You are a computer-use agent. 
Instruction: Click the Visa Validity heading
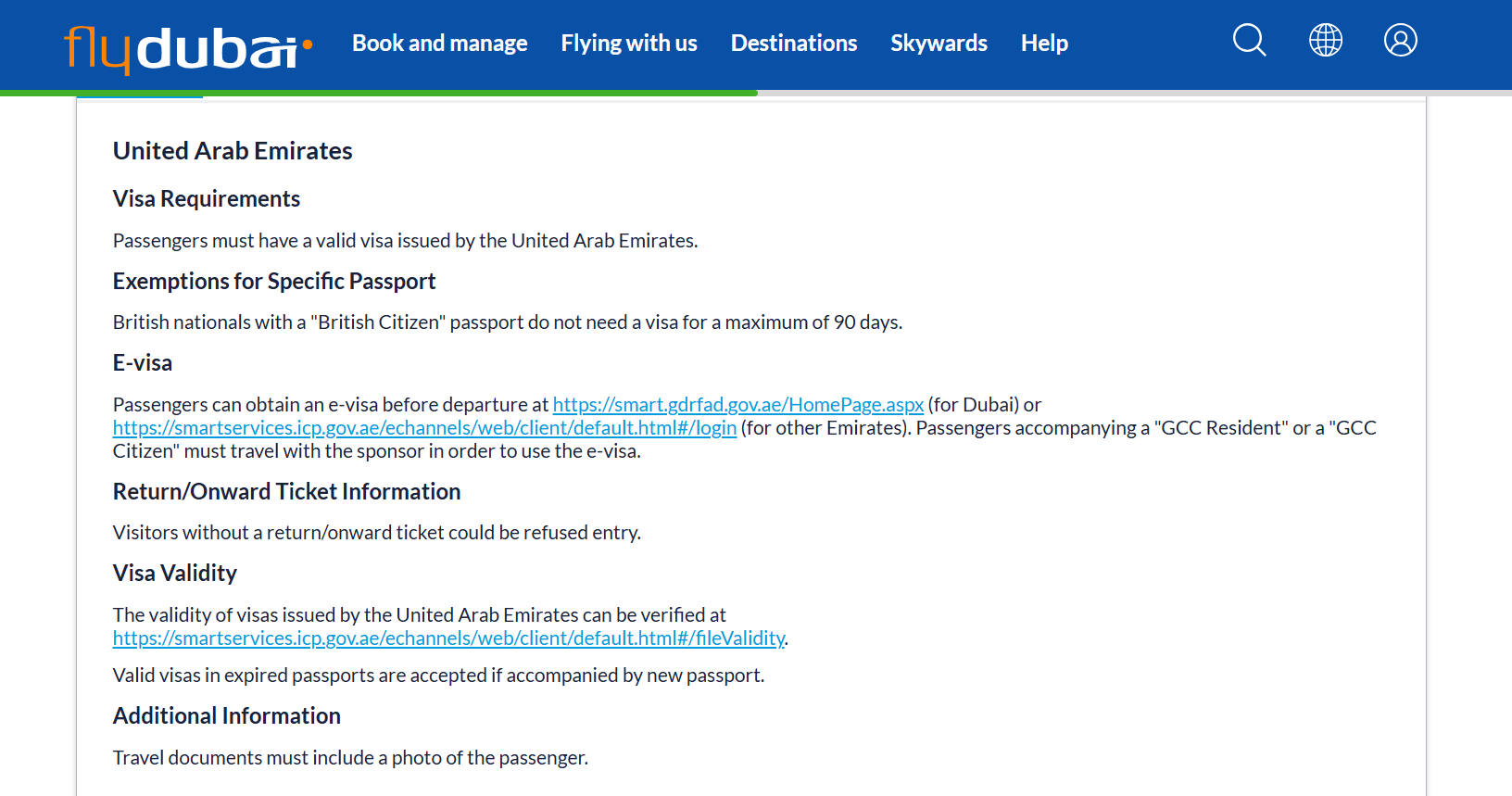coord(175,574)
